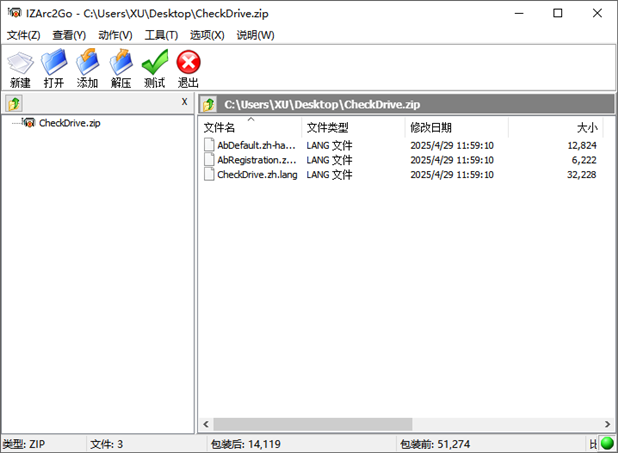Select CheckDrive.zip in the folder tree

pyautogui.click(x=69, y=123)
